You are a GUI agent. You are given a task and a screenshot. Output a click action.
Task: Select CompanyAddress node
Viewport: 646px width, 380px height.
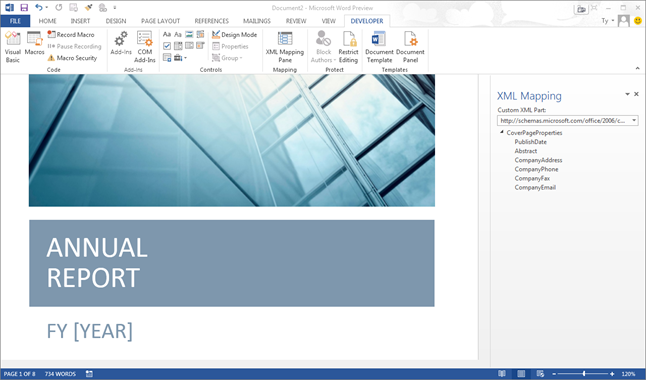point(538,160)
